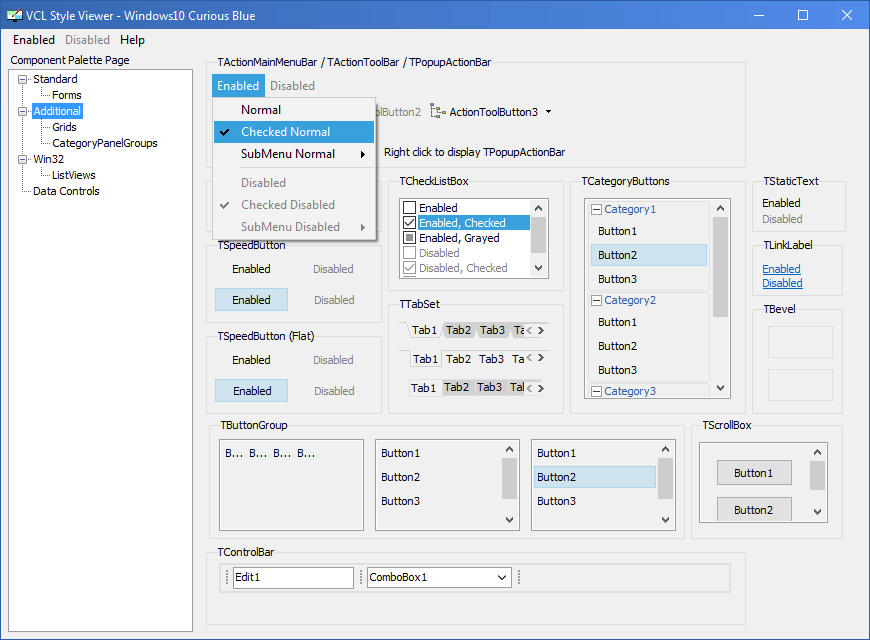Collapse Category1 in TCategoryButtons
The width and height of the screenshot is (870, 640).
pyautogui.click(x=596, y=209)
